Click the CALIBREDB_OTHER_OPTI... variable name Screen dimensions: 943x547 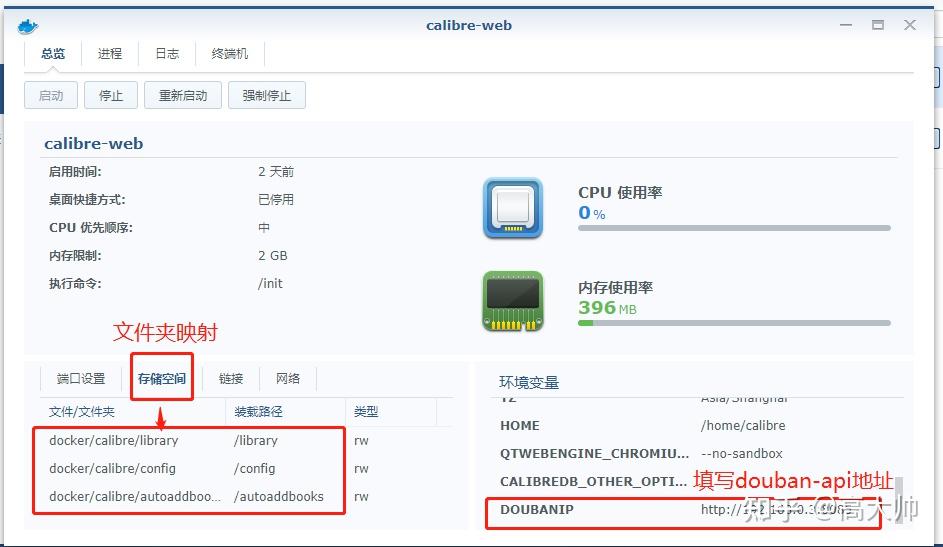coord(593,481)
